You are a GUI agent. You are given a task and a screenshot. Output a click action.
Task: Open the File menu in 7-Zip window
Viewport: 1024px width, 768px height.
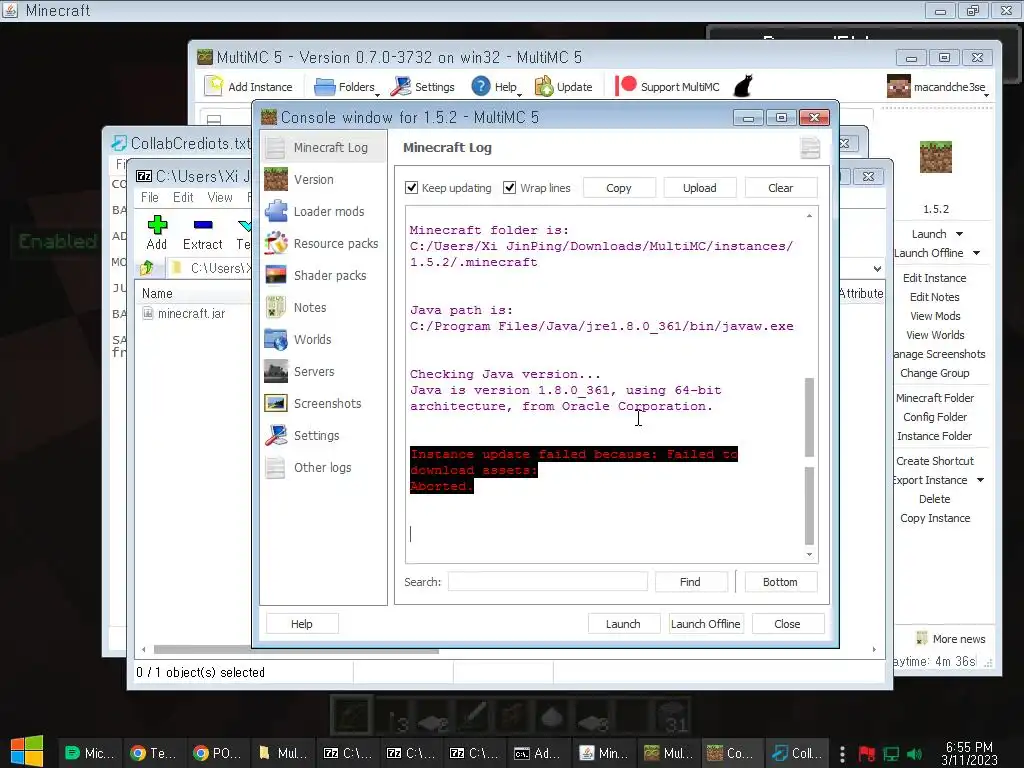pyautogui.click(x=150, y=197)
